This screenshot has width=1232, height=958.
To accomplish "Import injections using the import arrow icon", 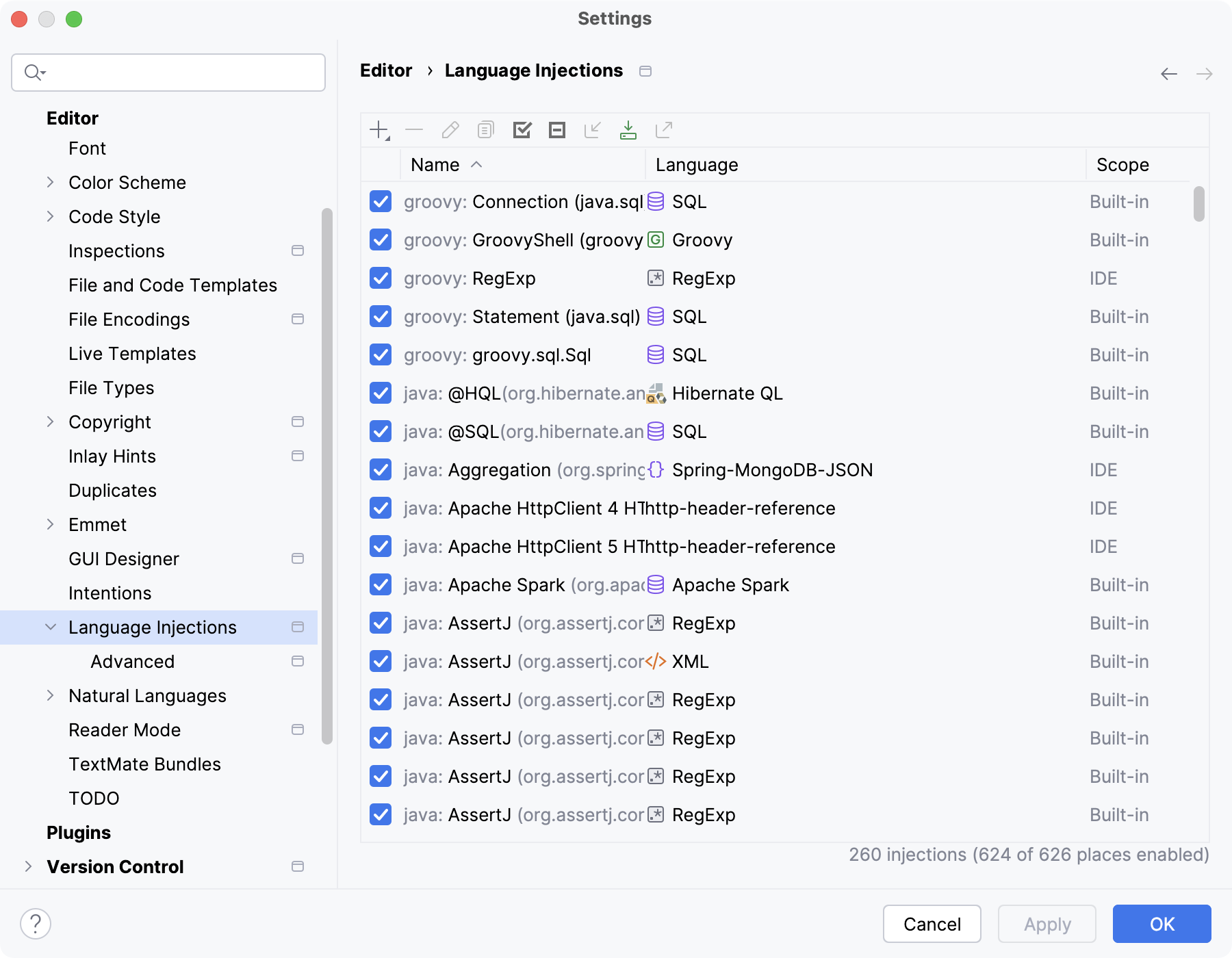I will [x=592, y=129].
